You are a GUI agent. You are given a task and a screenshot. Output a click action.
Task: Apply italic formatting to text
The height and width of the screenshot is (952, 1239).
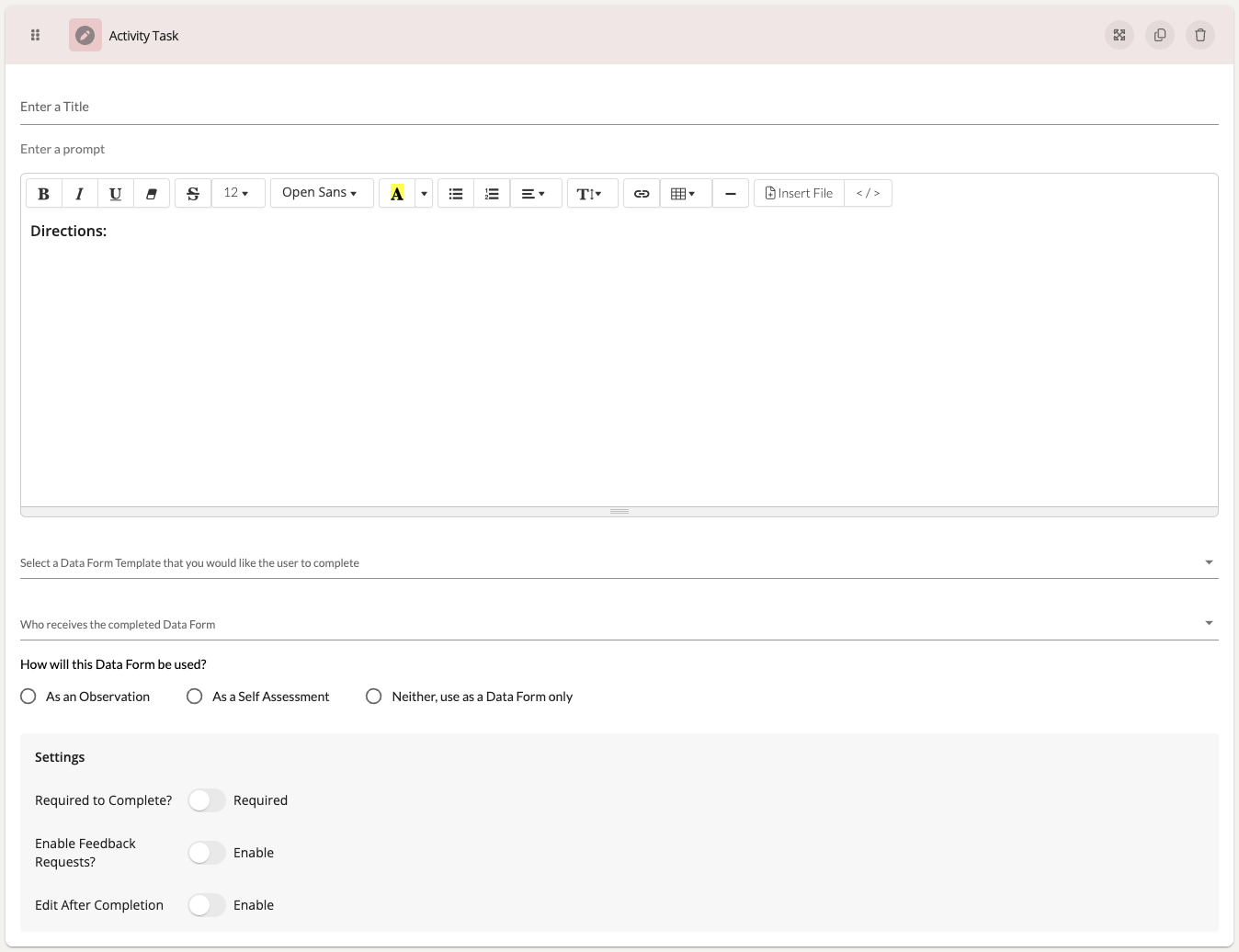(79, 193)
